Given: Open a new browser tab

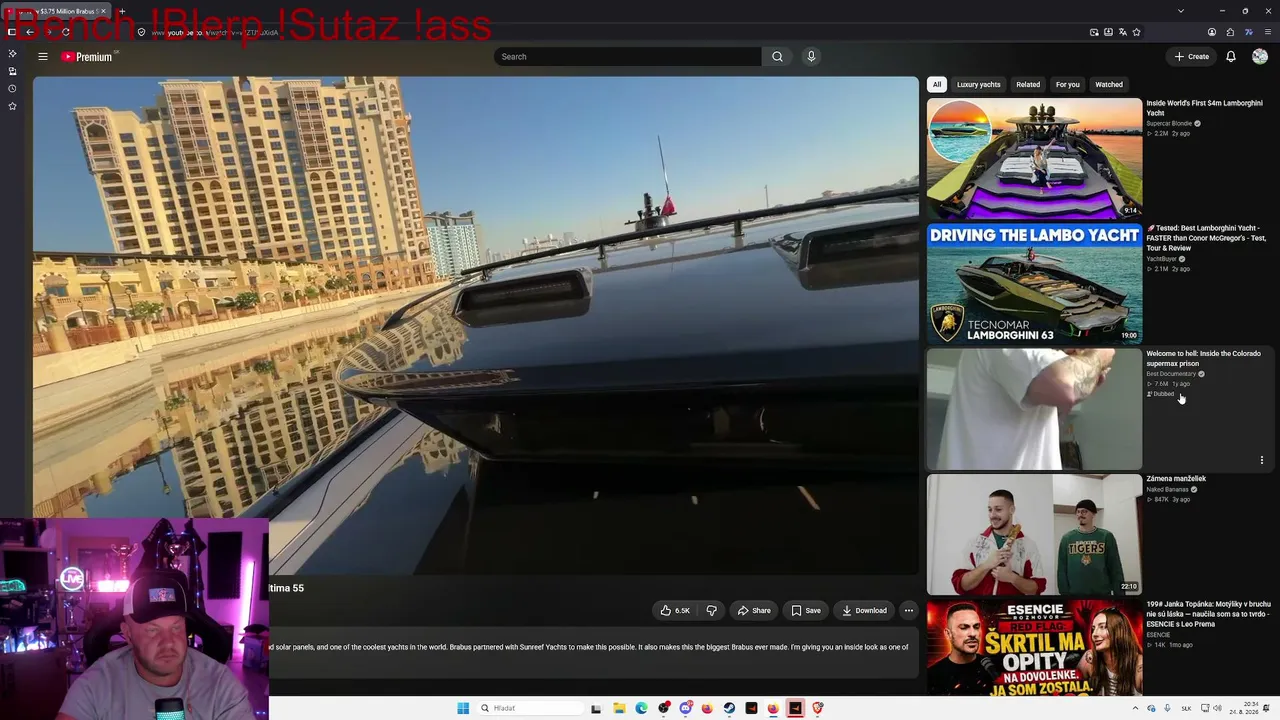Looking at the screenshot, I should point(122,11).
